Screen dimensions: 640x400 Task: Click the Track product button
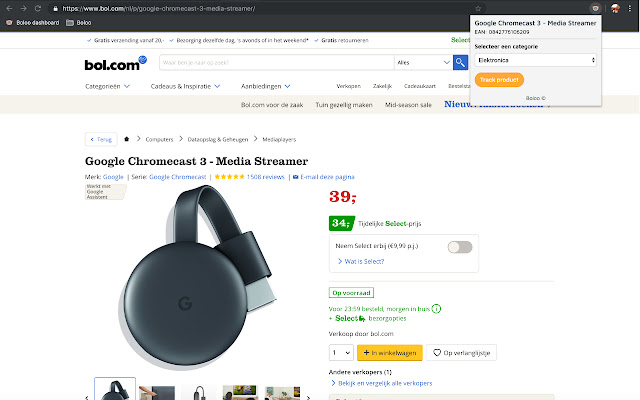coord(499,79)
